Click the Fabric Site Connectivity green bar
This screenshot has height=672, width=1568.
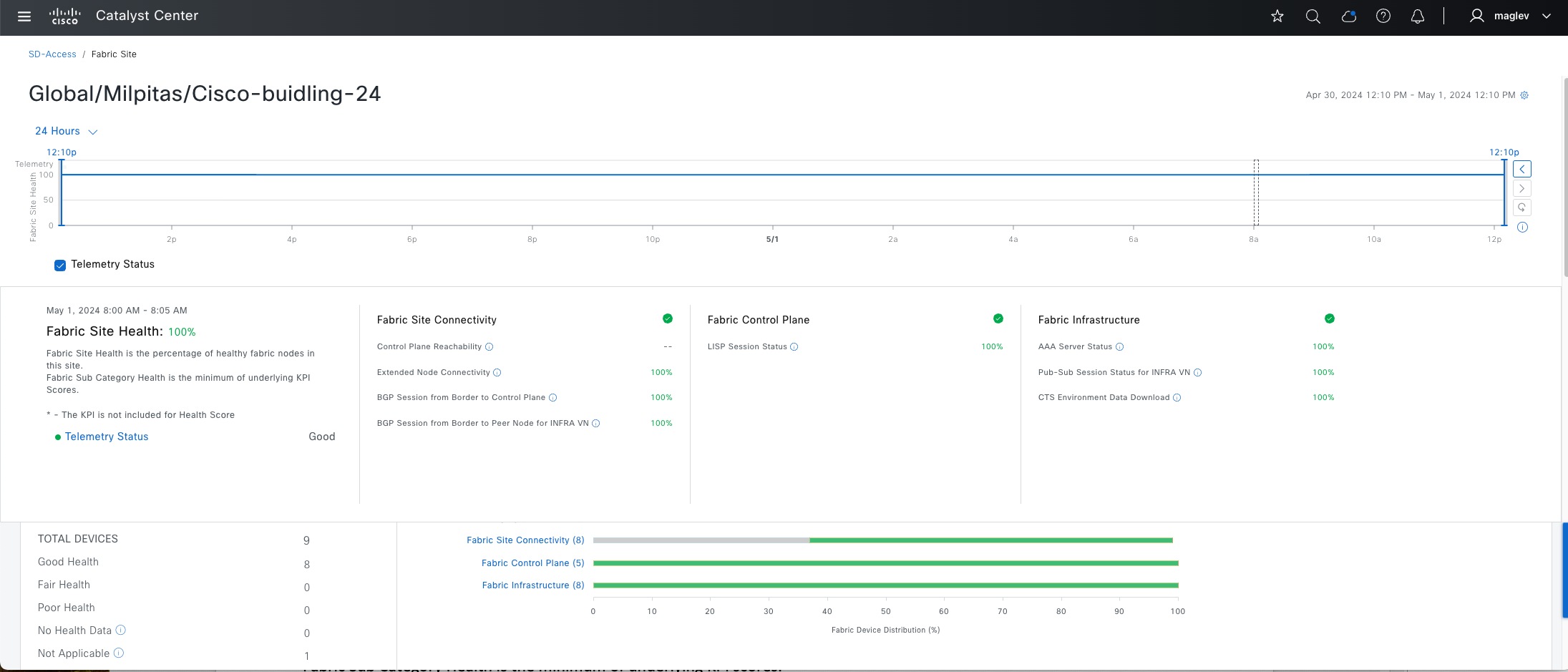pos(991,540)
